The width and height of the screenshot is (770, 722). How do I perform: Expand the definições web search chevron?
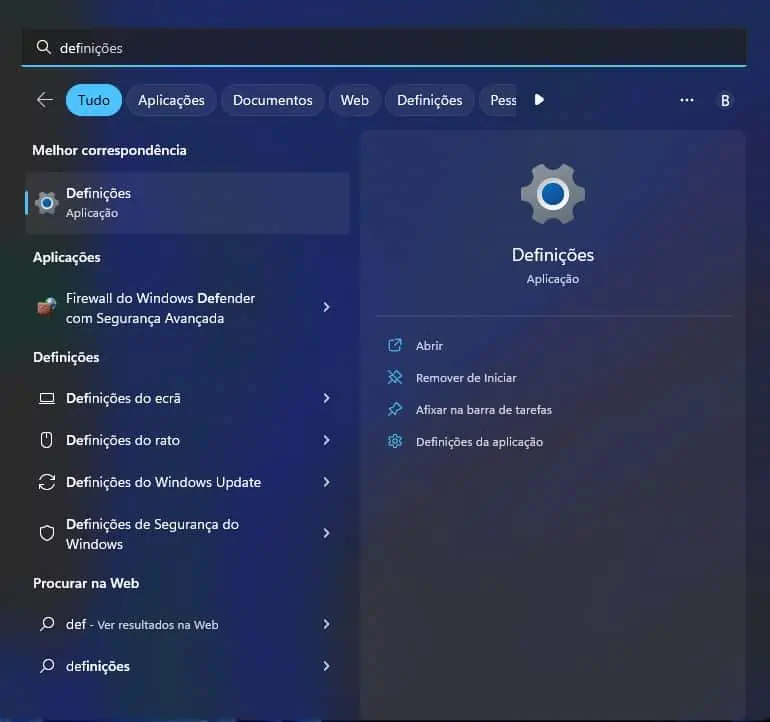(326, 666)
